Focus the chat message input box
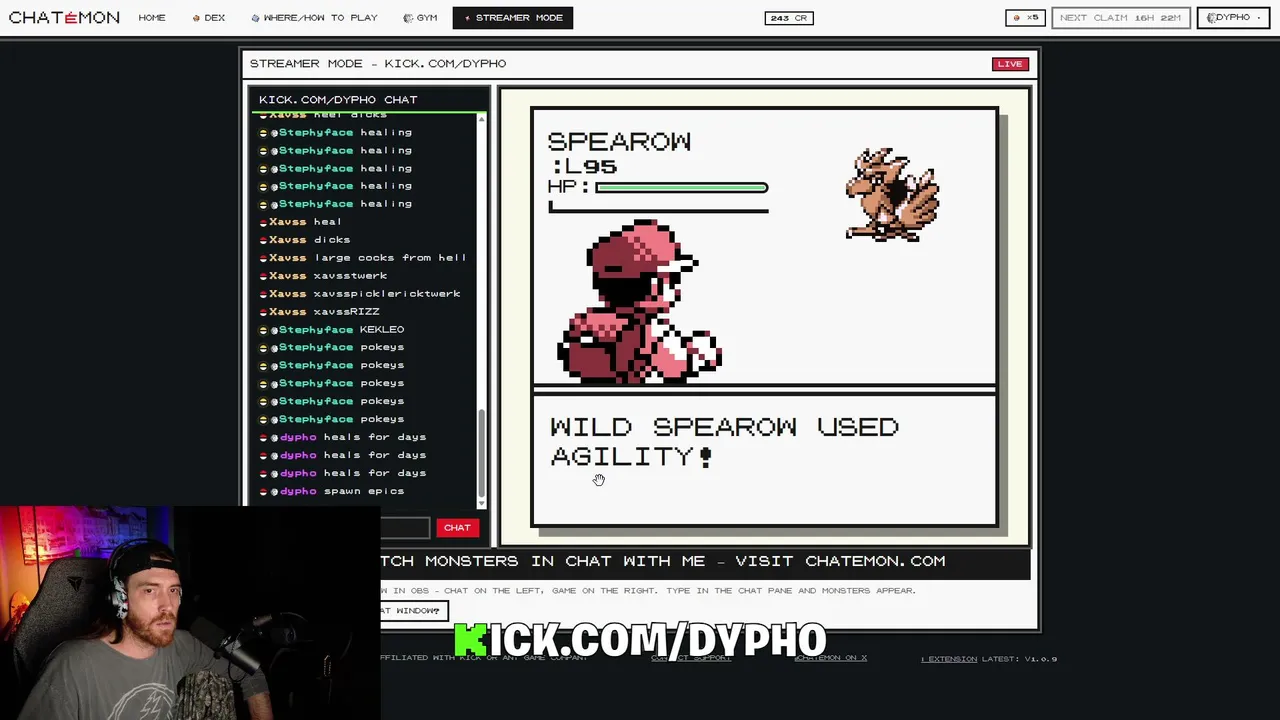This screenshot has height=720, width=1280. (x=405, y=527)
